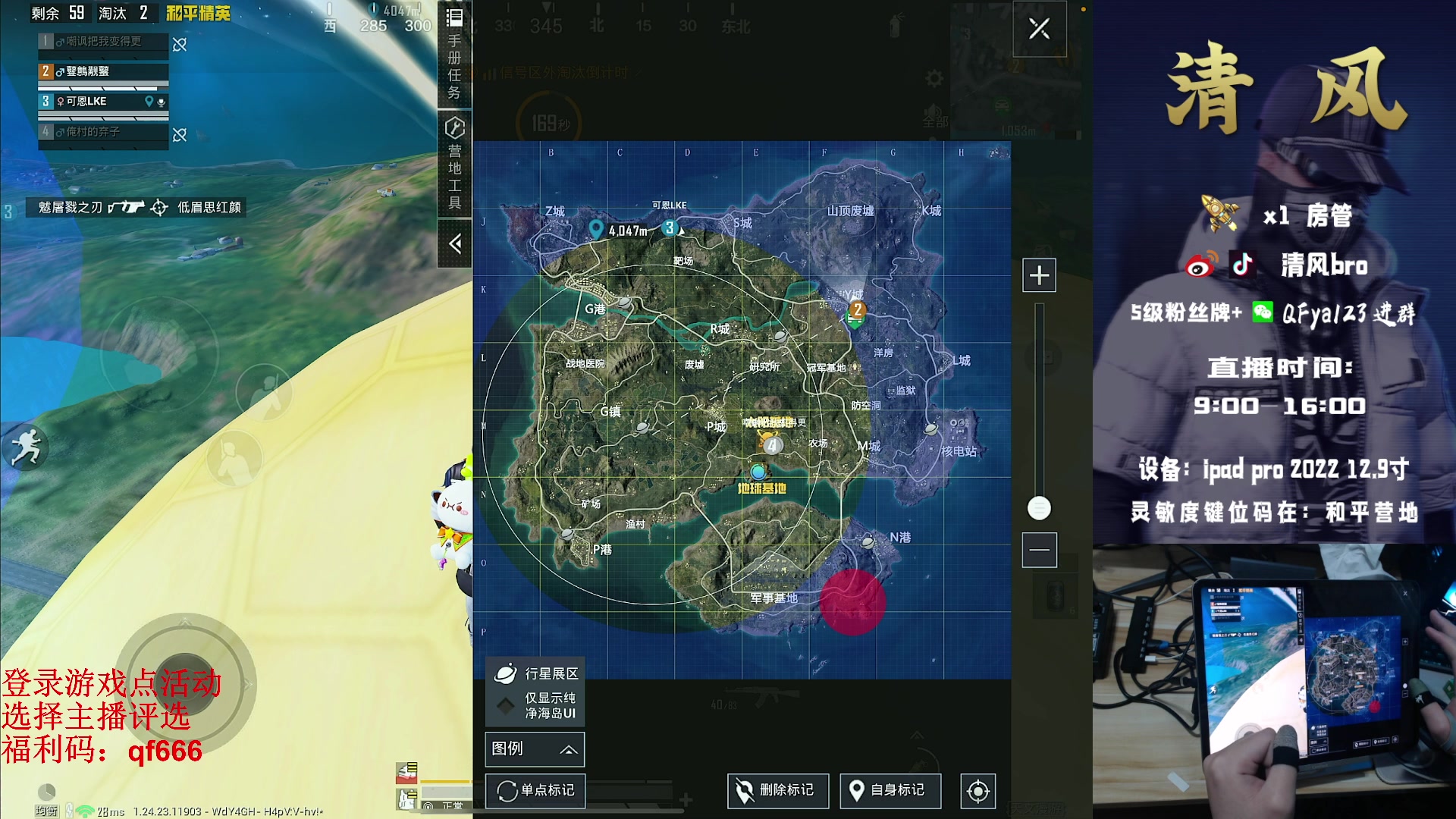Click the red zone circle on map
This screenshot has width=1456, height=819.
click(x=852, y=601)
